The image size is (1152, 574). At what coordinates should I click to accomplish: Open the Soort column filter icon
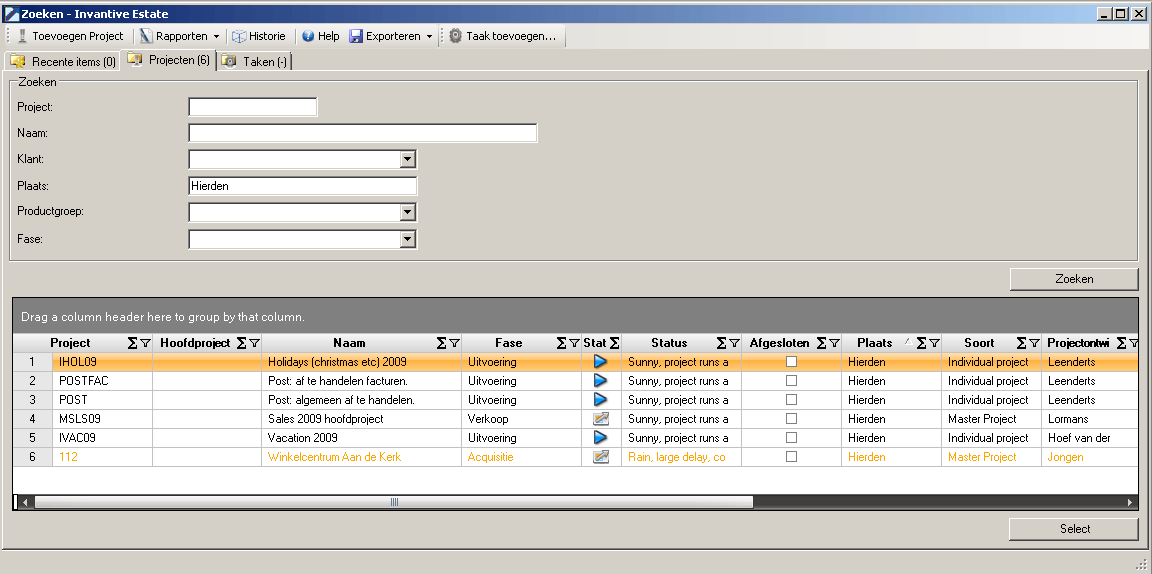click(1034, 343)
